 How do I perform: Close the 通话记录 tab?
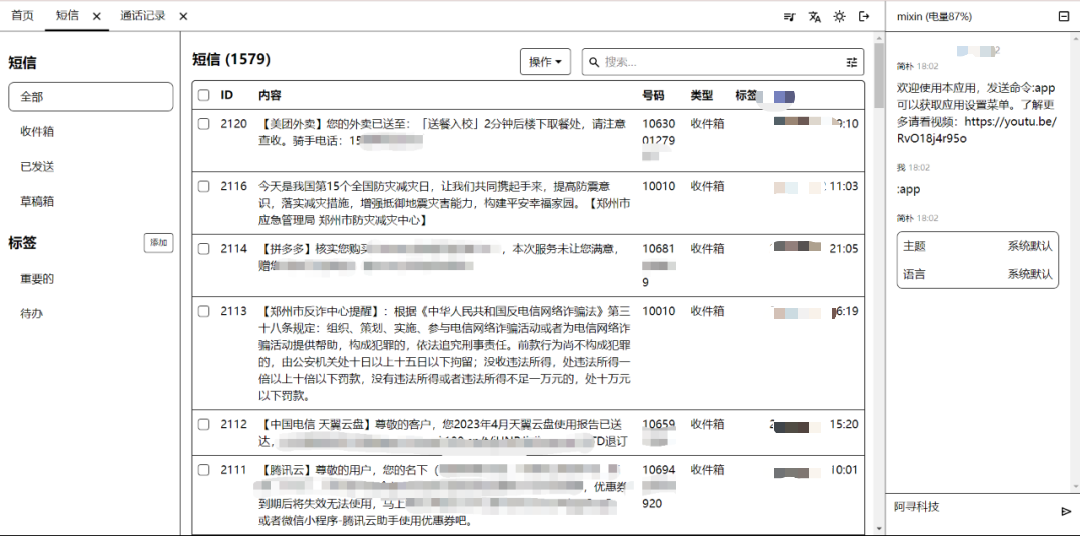pyautogui.click(x=183, y=17)
